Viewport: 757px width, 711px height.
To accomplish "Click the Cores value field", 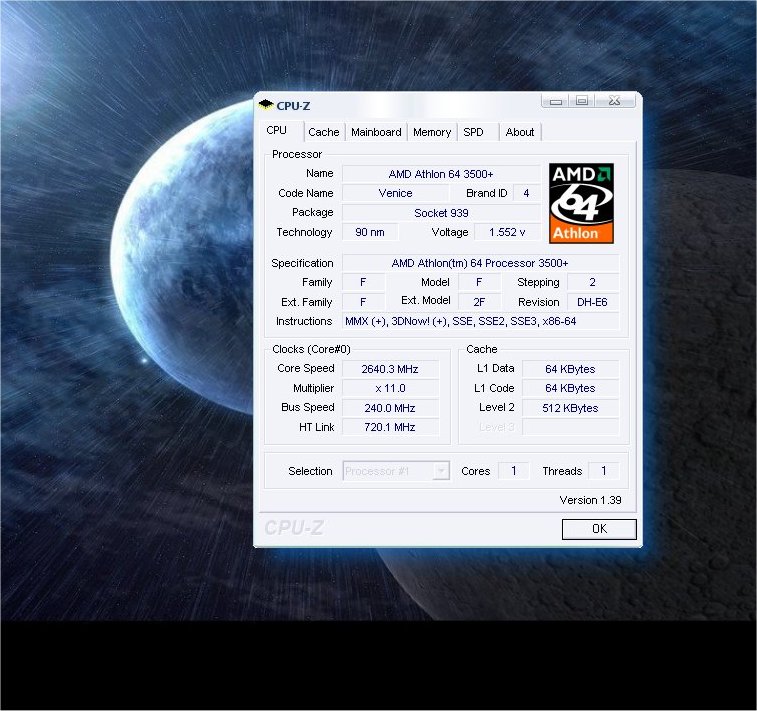I will click(514, 471).
